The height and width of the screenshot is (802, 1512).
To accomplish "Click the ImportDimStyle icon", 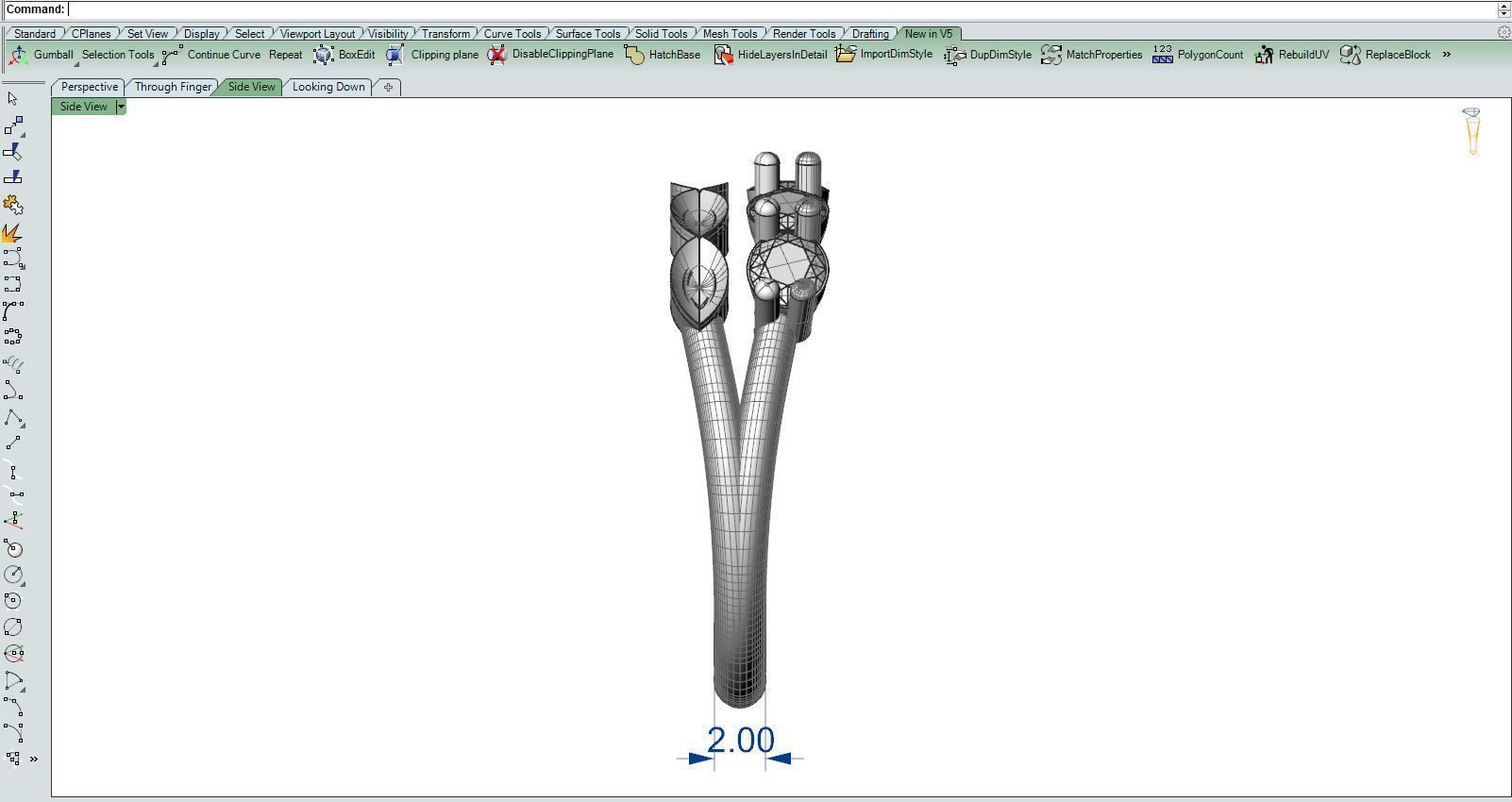I will tap(845, 55).
